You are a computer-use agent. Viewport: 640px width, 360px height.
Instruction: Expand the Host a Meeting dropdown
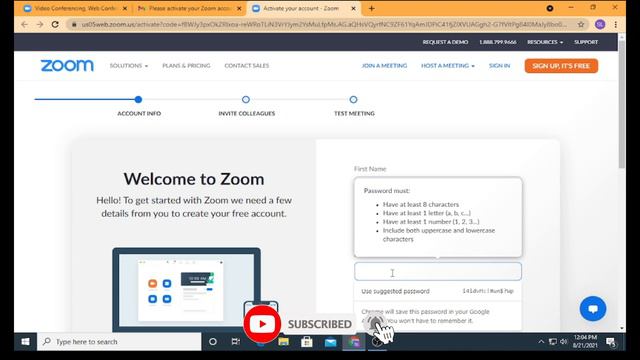click(x=448, y=66)
